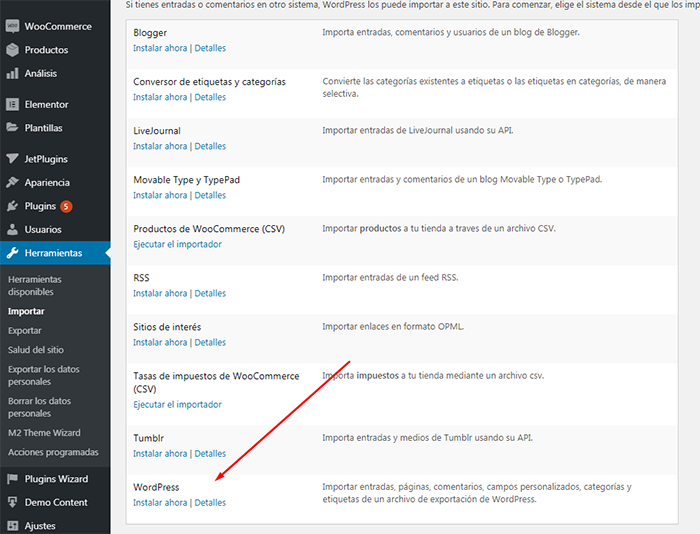Open the Usuarios menu
The height and width of the screenshot is (534, 700).
pos(43,229)
